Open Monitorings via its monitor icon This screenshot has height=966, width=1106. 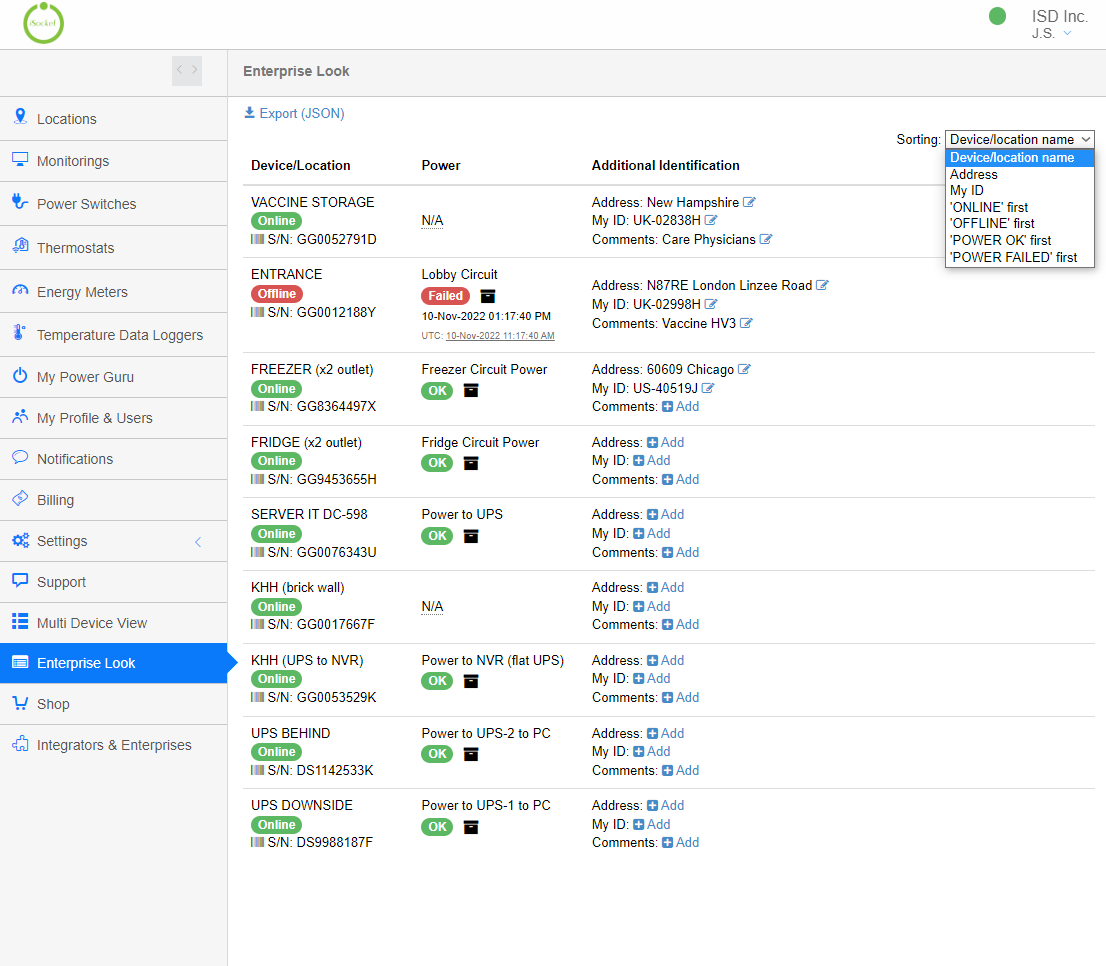(x=20, y=159)
